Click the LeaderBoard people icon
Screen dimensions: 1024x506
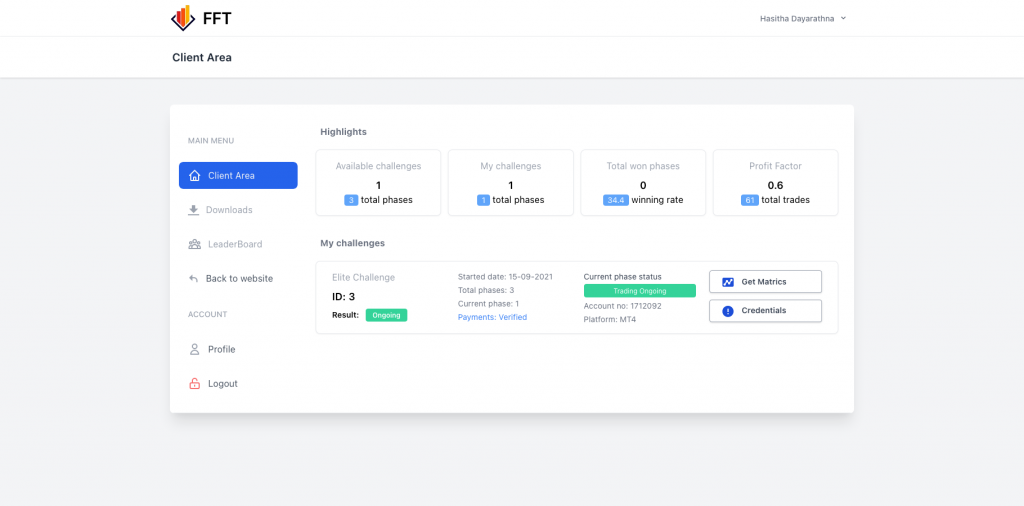click(194, 244)
